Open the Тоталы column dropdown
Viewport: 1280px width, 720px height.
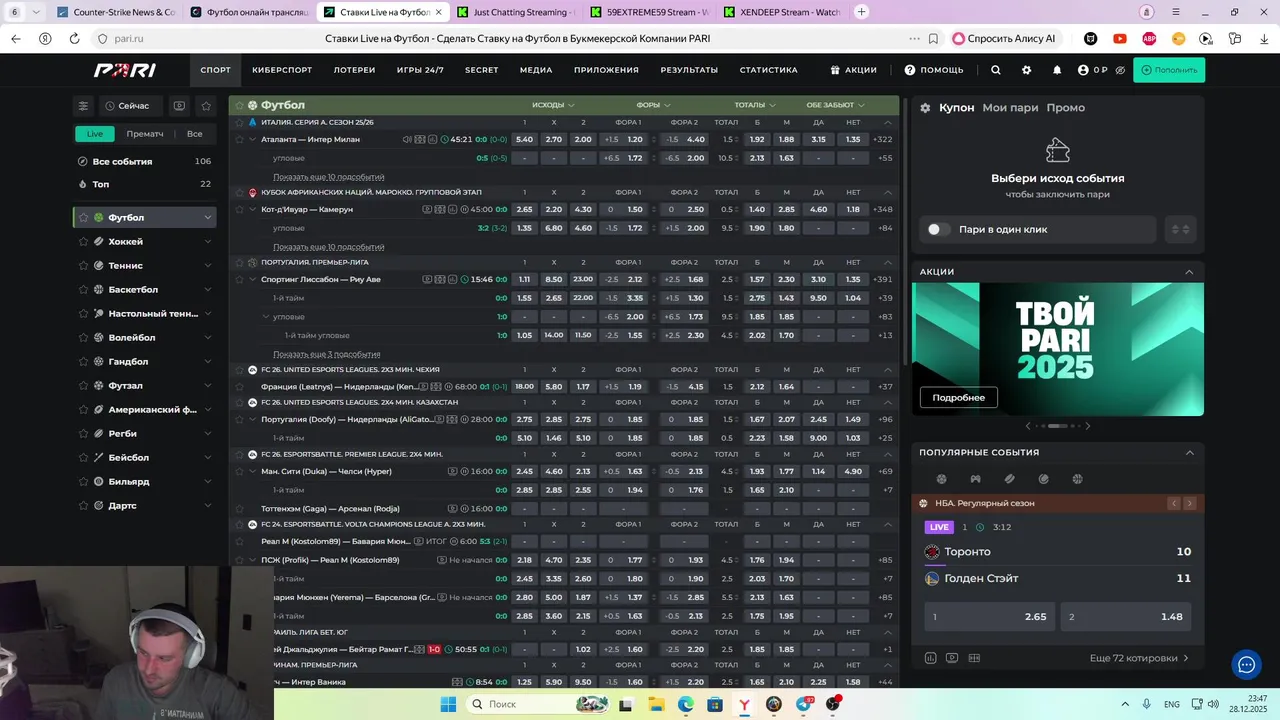(x=755, y=105)
